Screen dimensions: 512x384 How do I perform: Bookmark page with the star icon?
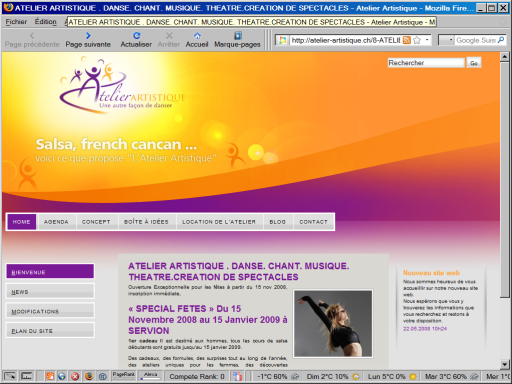click(x=417, y=40)
